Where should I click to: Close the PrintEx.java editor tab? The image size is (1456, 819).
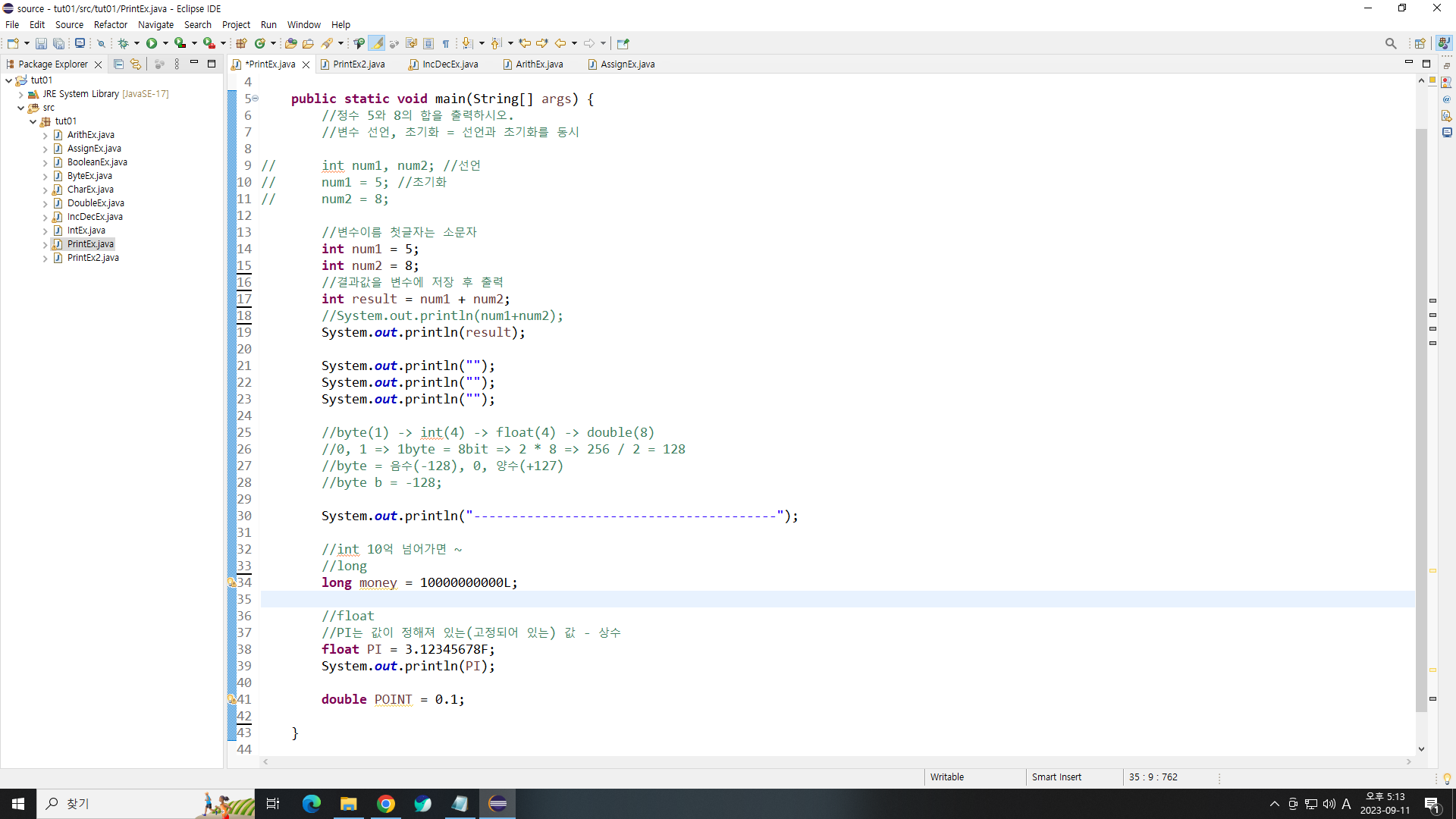[x=306, y=64]
